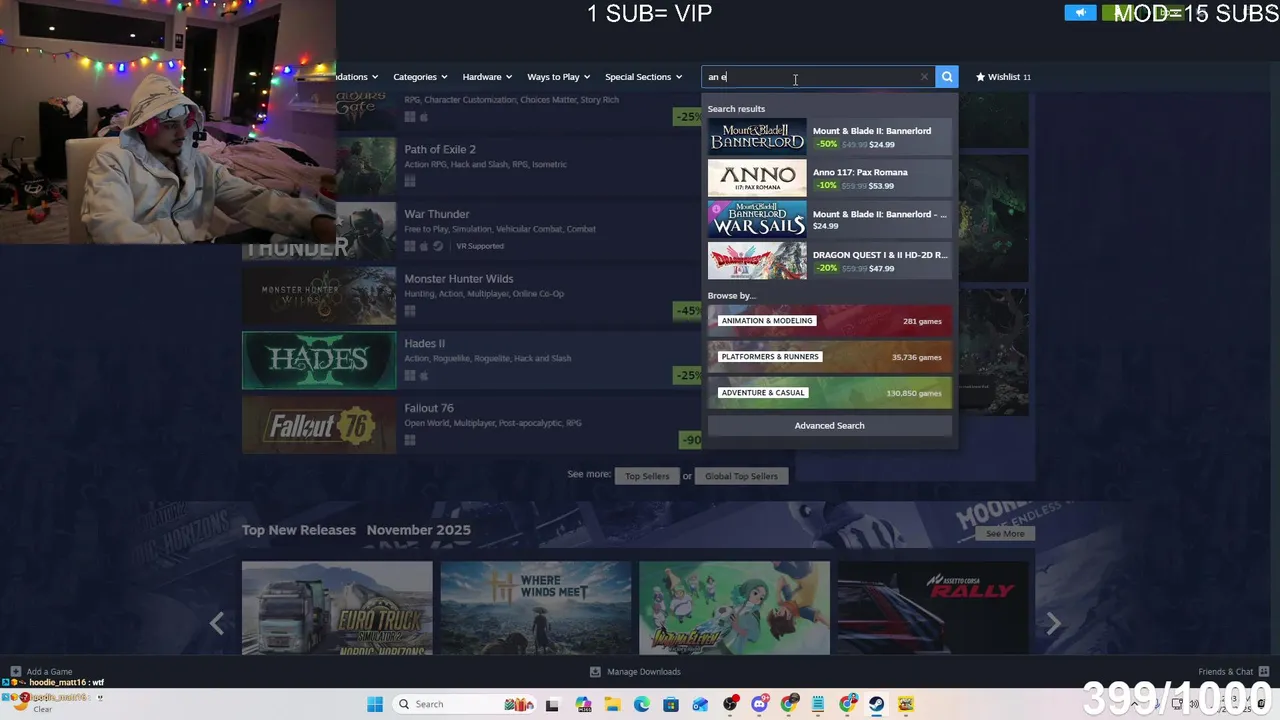Open File Explorer from the taskbar
Image resolution: width=1280 pixels, height=720 pixels.
pos(612,704)
